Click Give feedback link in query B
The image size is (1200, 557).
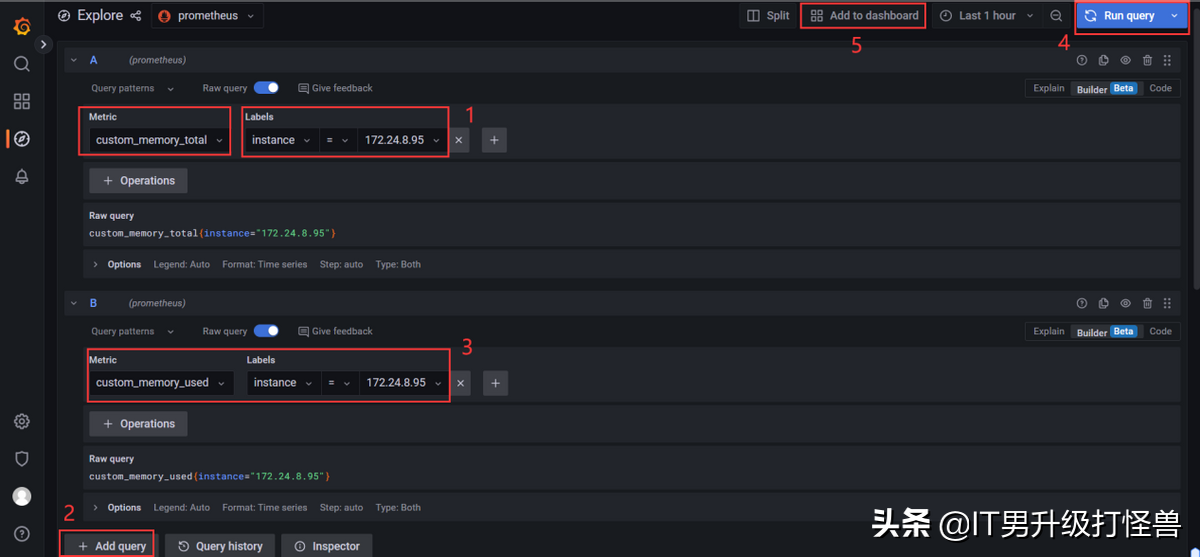335,331
